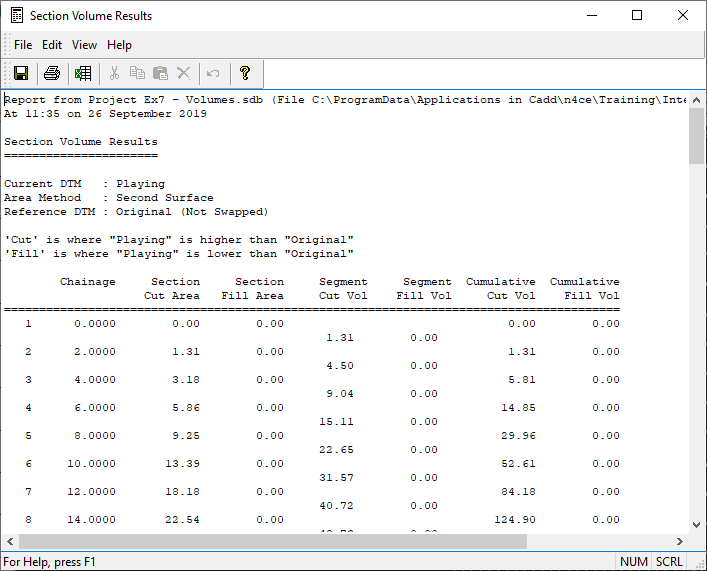
Task: Click cumulative cut volume value 84.18
Action: pos(518,491)
